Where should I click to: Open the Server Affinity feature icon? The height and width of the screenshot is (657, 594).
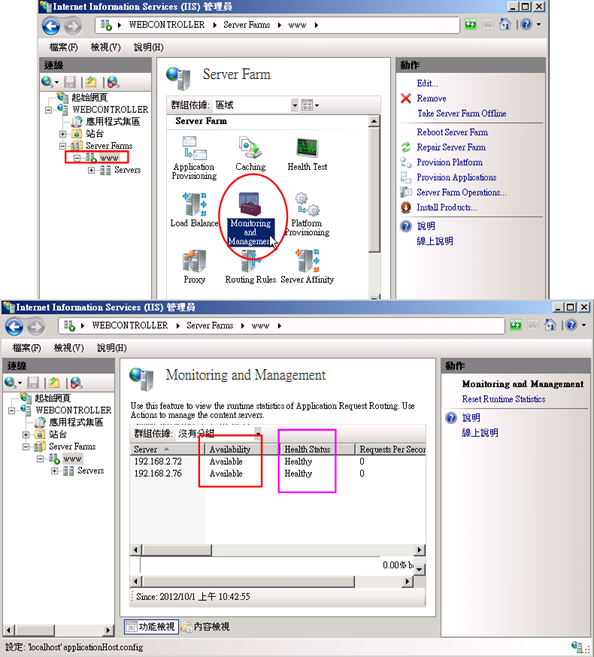click(x=307, y=266)
